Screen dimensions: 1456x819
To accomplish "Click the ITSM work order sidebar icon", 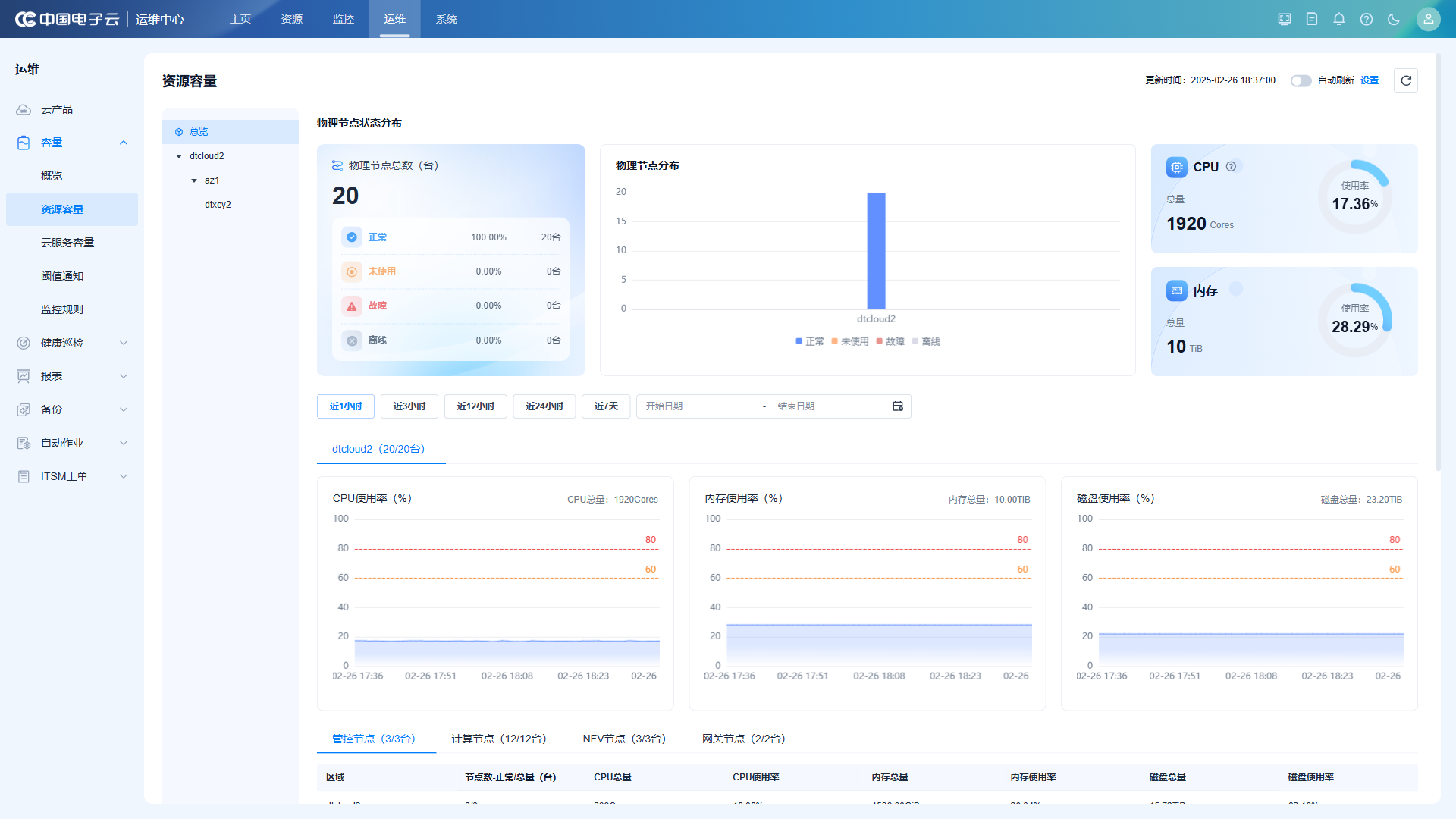I will [x=24, y=476].
